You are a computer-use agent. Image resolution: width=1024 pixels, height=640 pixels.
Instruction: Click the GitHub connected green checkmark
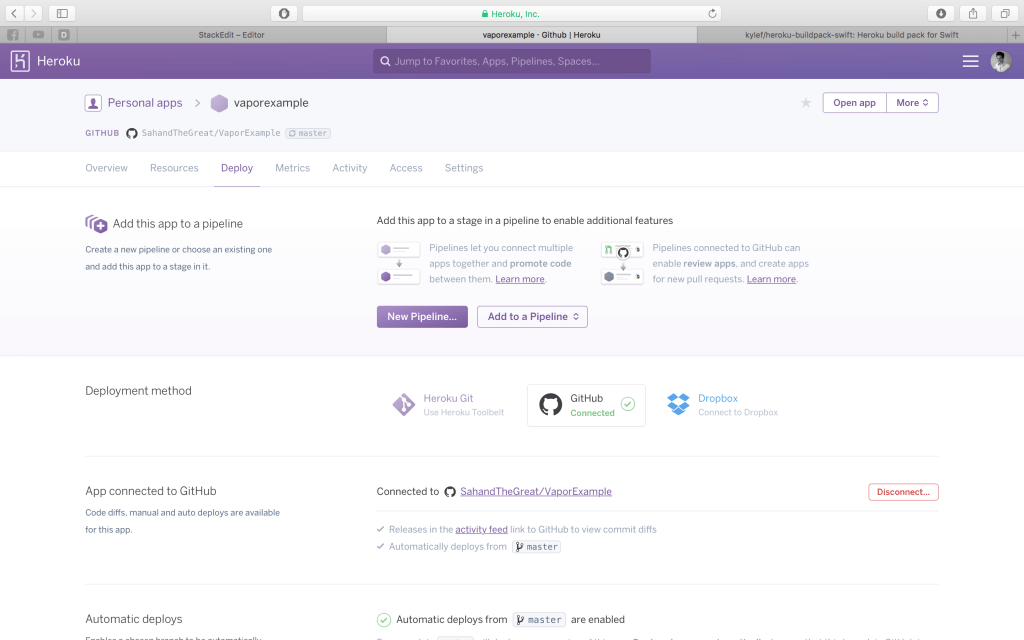628,404
